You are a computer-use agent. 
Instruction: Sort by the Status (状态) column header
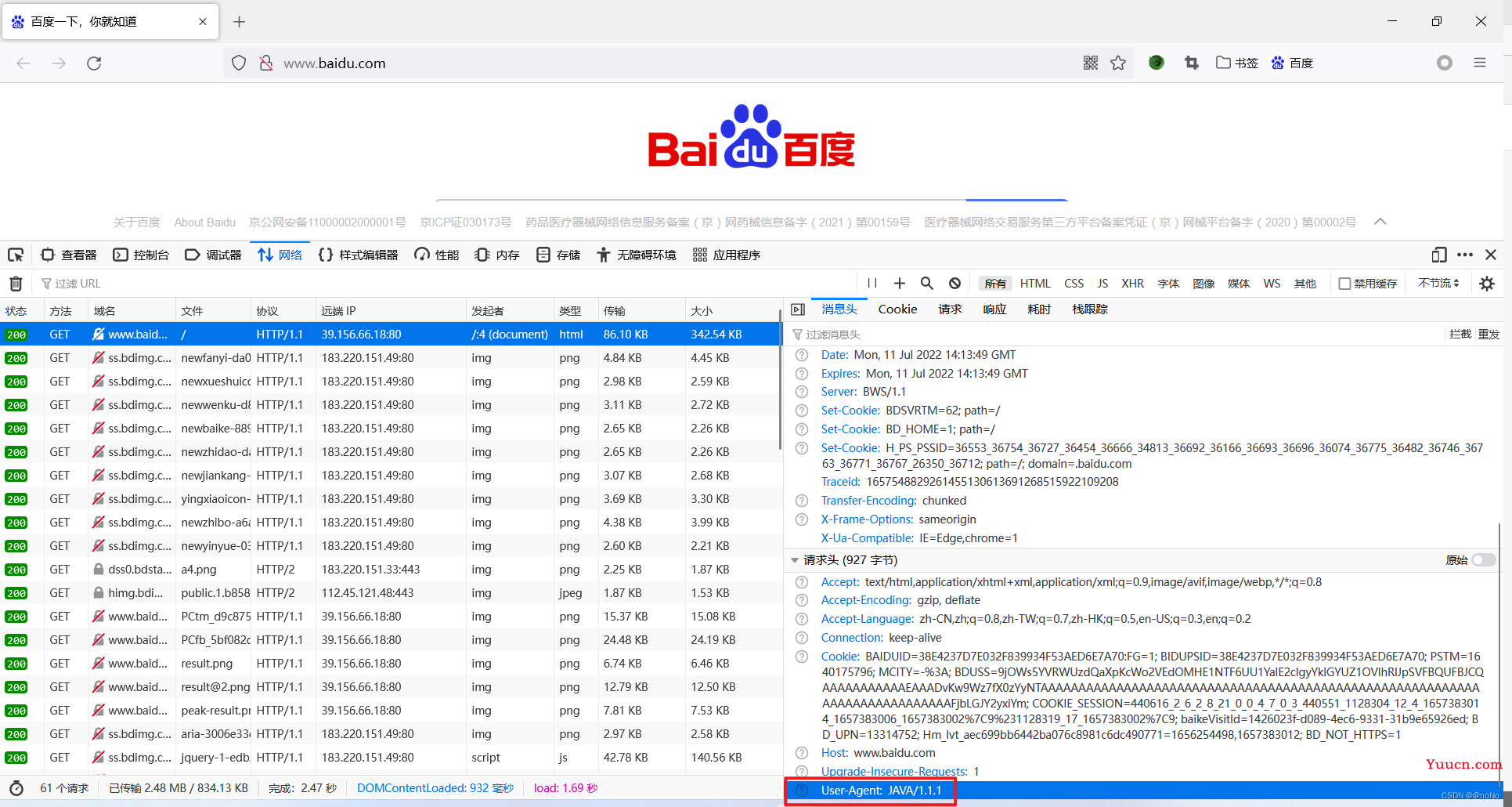[22, 311]
